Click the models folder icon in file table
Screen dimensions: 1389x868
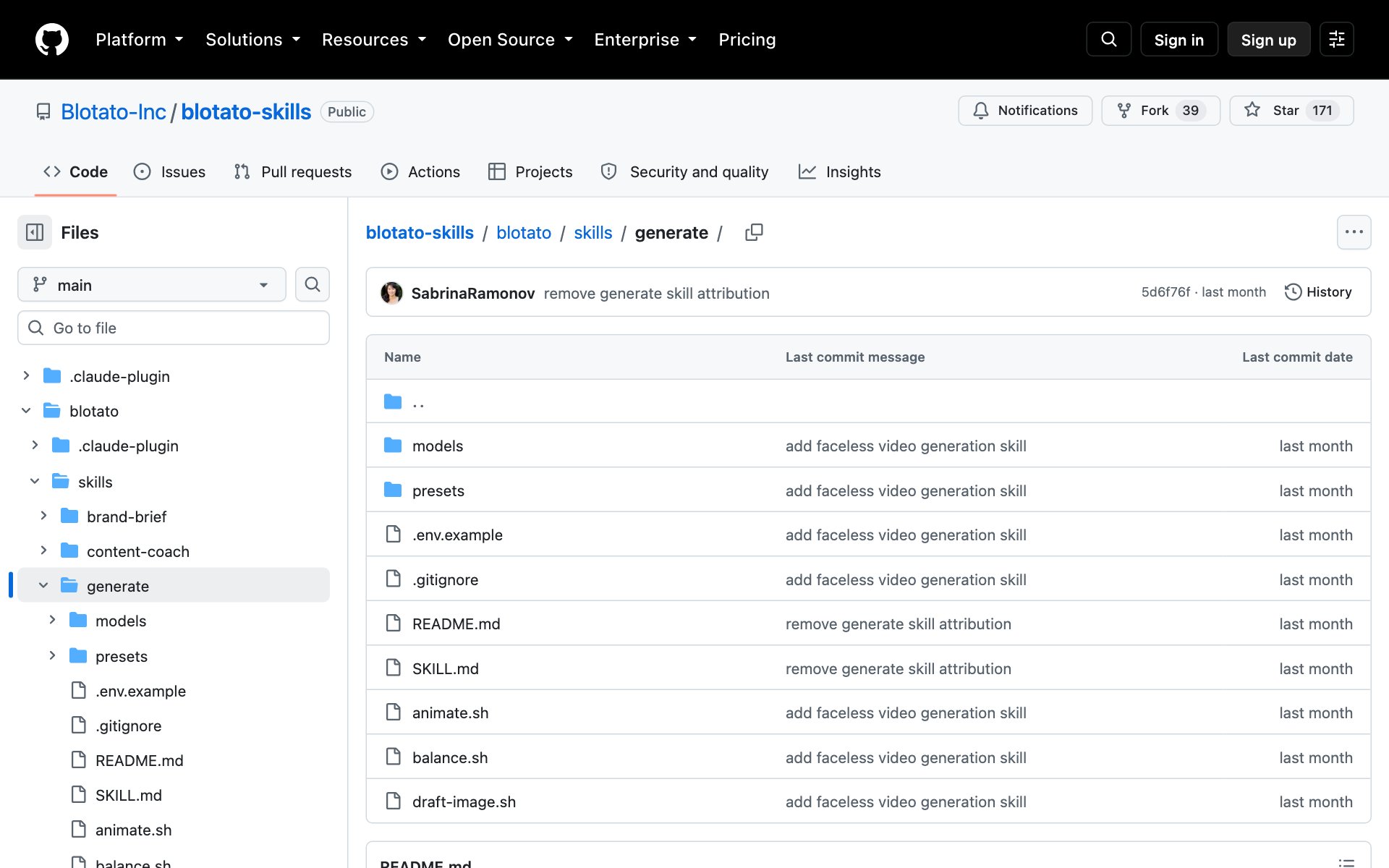point(393,446)
